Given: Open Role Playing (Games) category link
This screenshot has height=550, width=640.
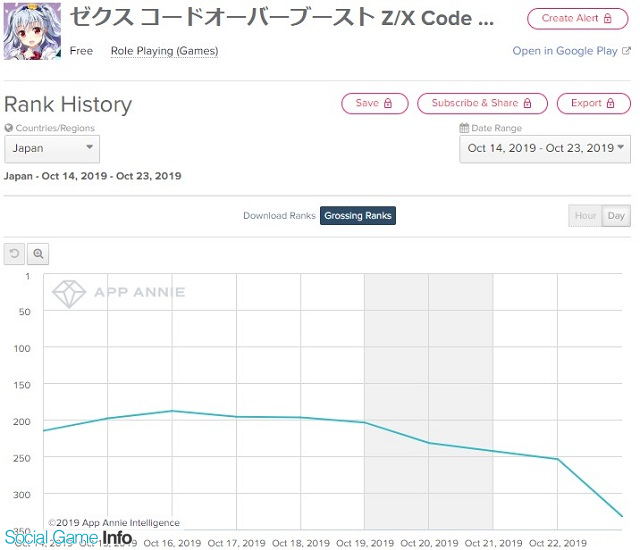Looking at the screenshot, I should (x=164, y=51).
